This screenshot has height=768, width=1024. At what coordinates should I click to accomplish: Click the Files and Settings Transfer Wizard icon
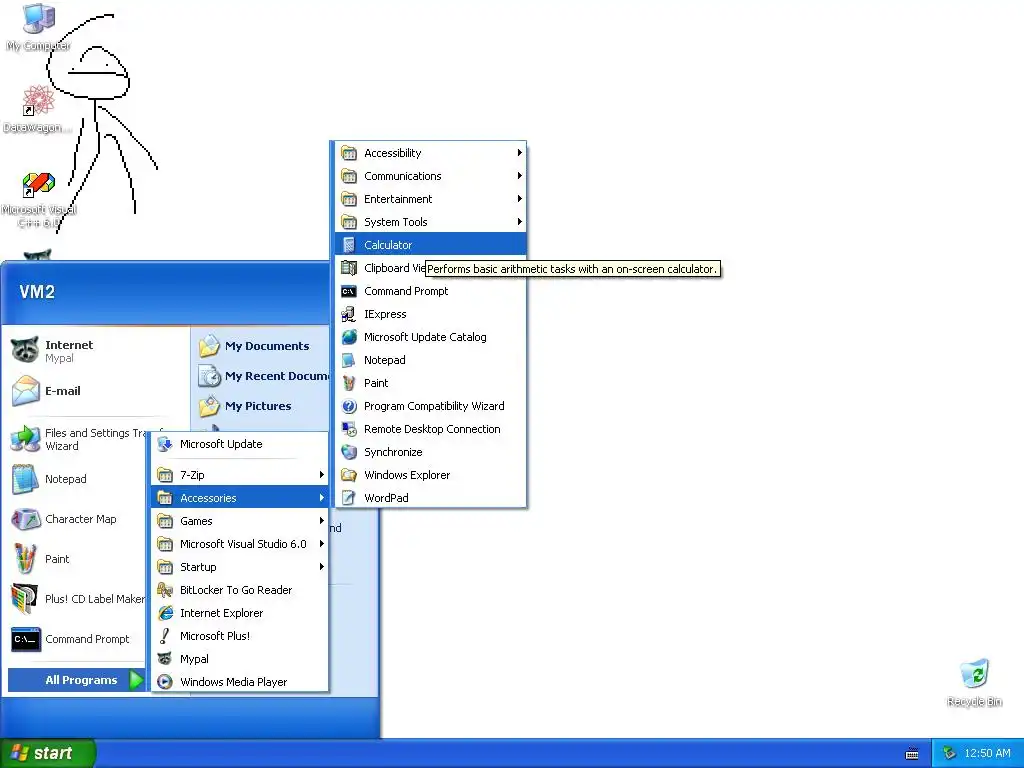25,439
